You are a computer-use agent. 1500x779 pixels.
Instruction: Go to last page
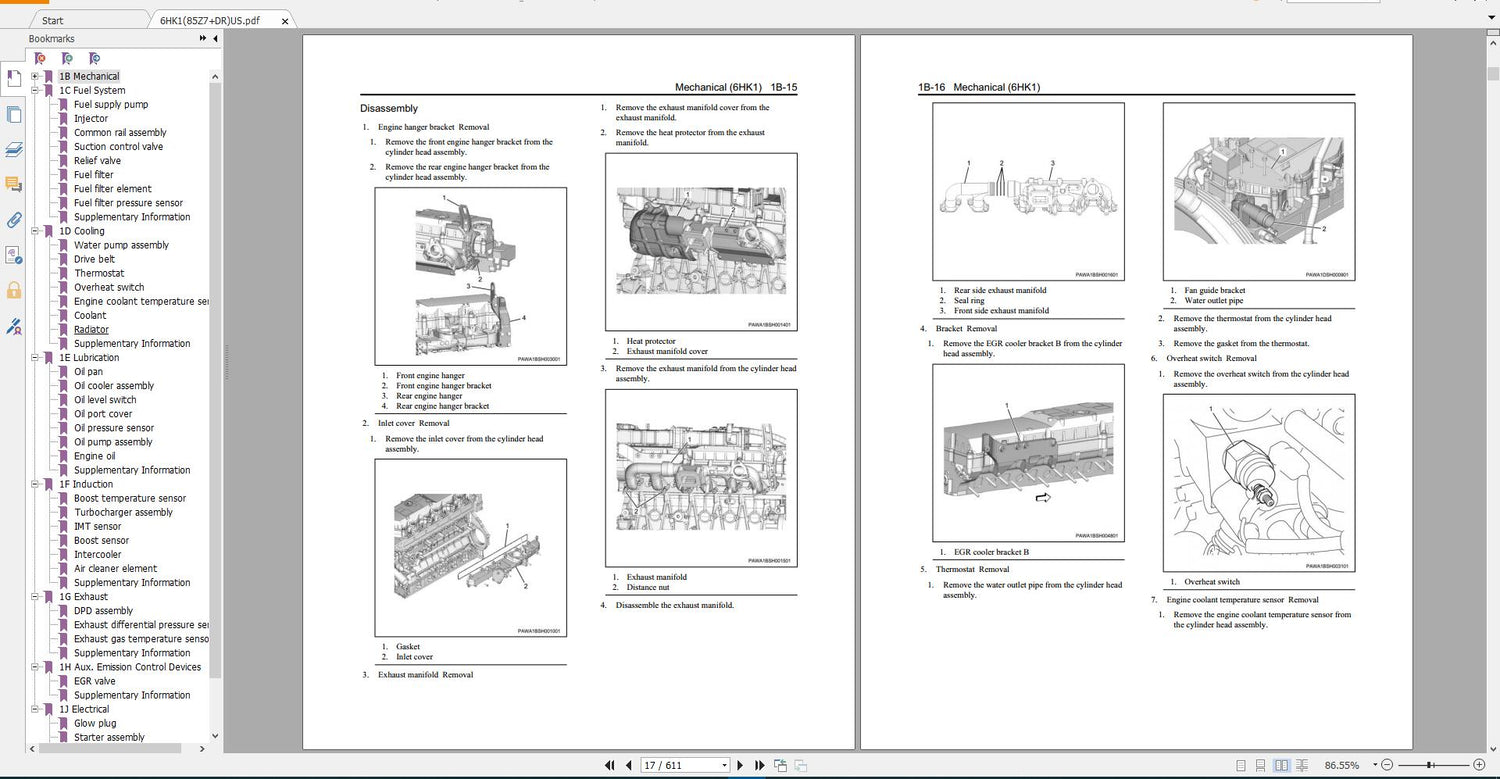(x=759, y=765)
